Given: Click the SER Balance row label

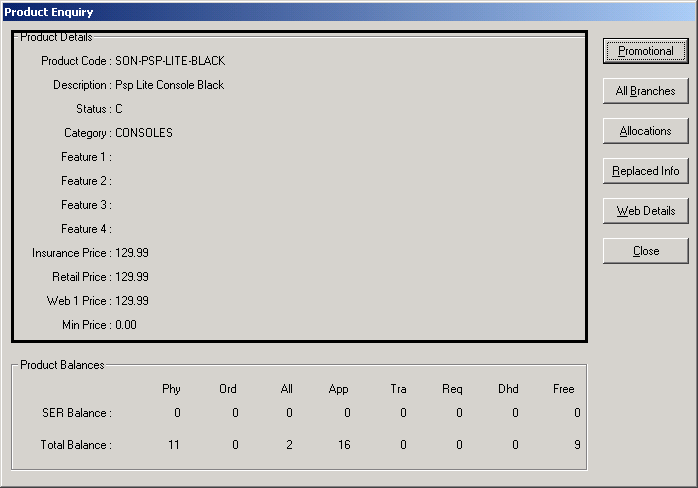Looking at the screenshot, I should (76, 413).
